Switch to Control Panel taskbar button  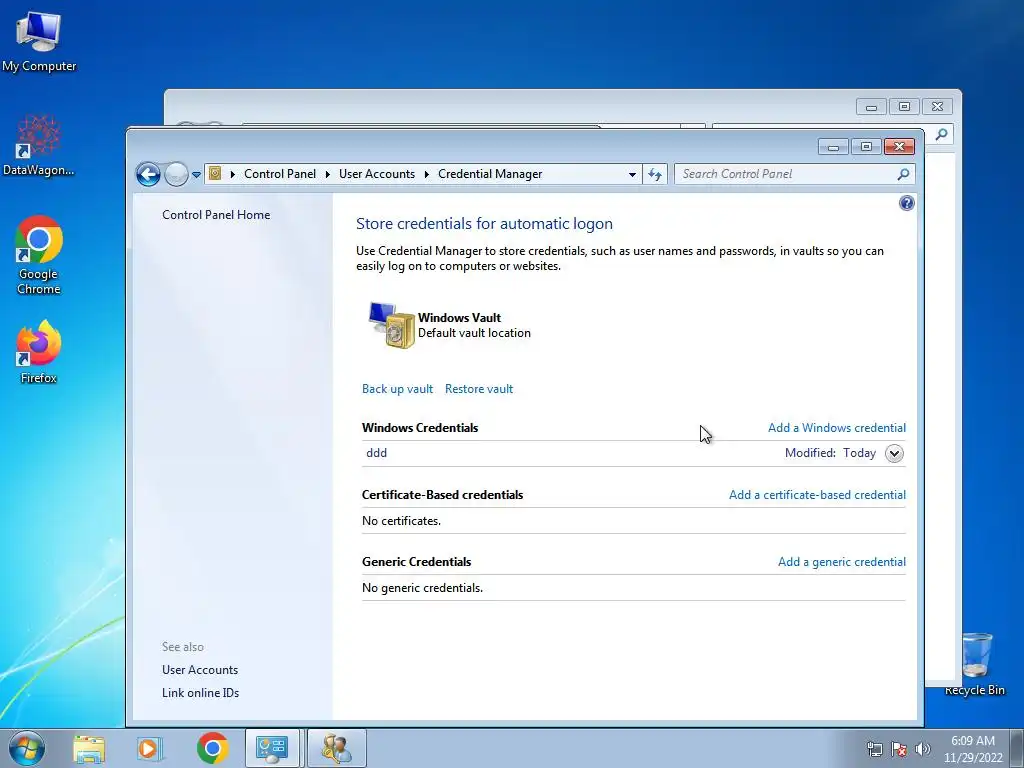coord(272,748)
